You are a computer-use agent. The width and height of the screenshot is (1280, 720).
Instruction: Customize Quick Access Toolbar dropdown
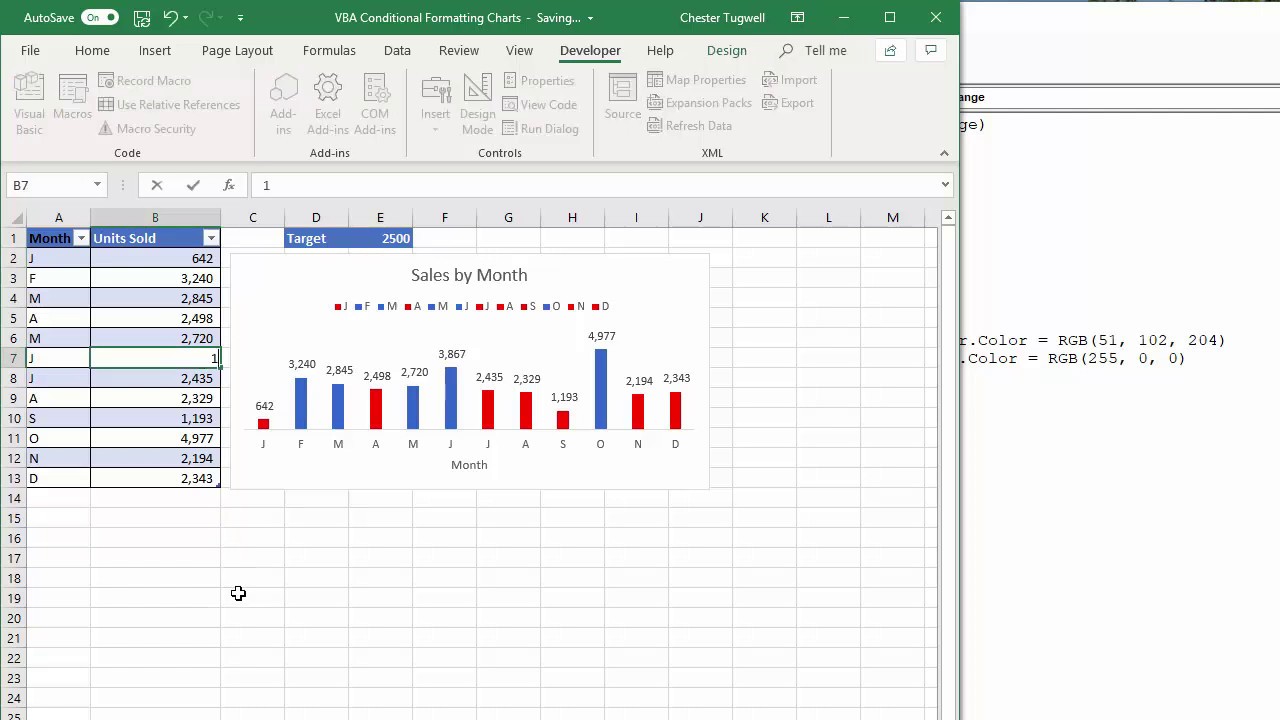(241, 18)
